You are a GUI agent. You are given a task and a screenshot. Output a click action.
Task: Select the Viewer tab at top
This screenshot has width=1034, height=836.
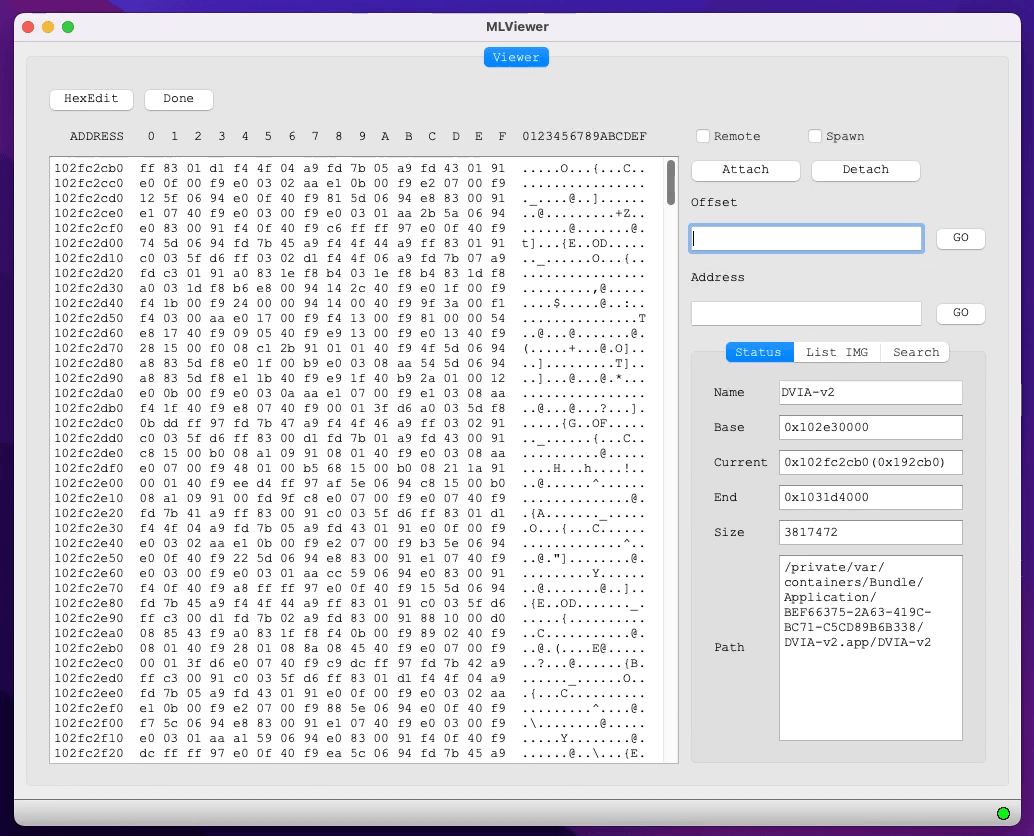coord(516,57)
